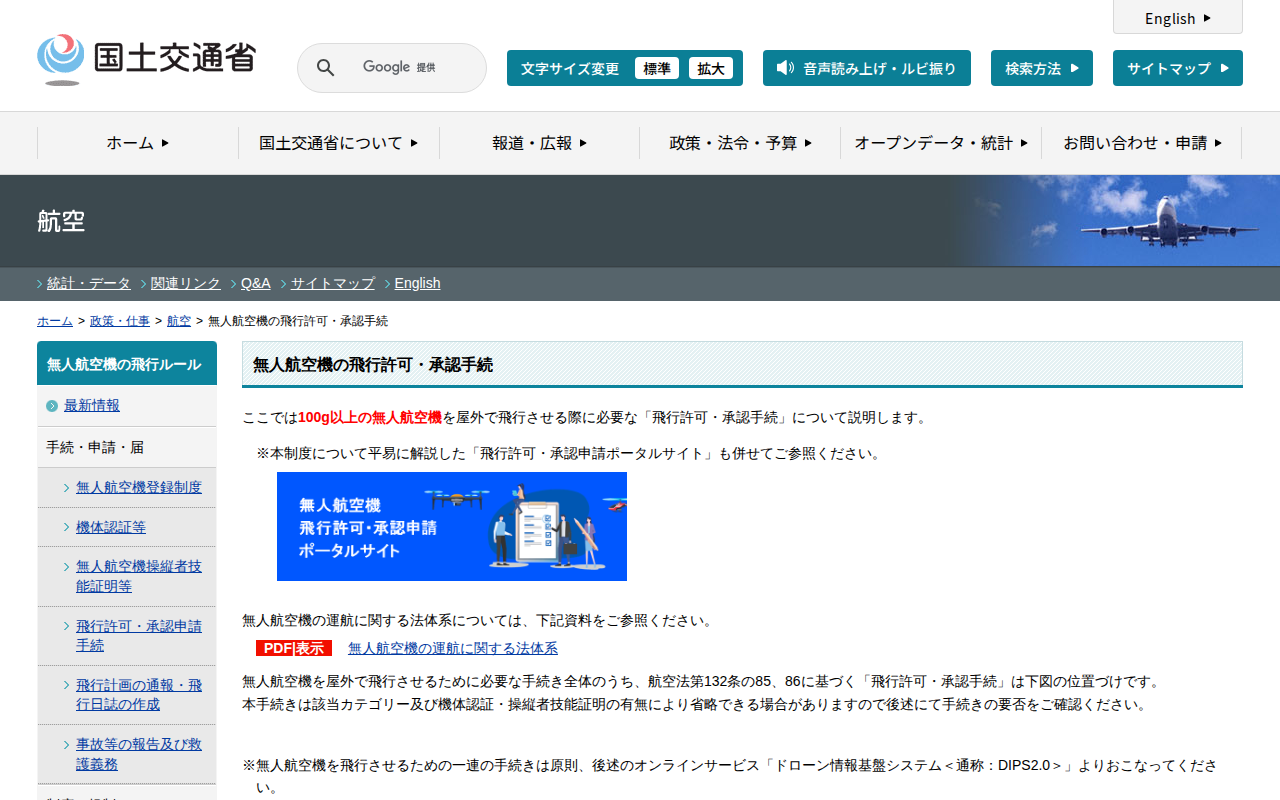Image resolution: width=1280 pixels, height=800 pixels.
Task: Open the ホーム menu
Action: [x=138, y=143]
